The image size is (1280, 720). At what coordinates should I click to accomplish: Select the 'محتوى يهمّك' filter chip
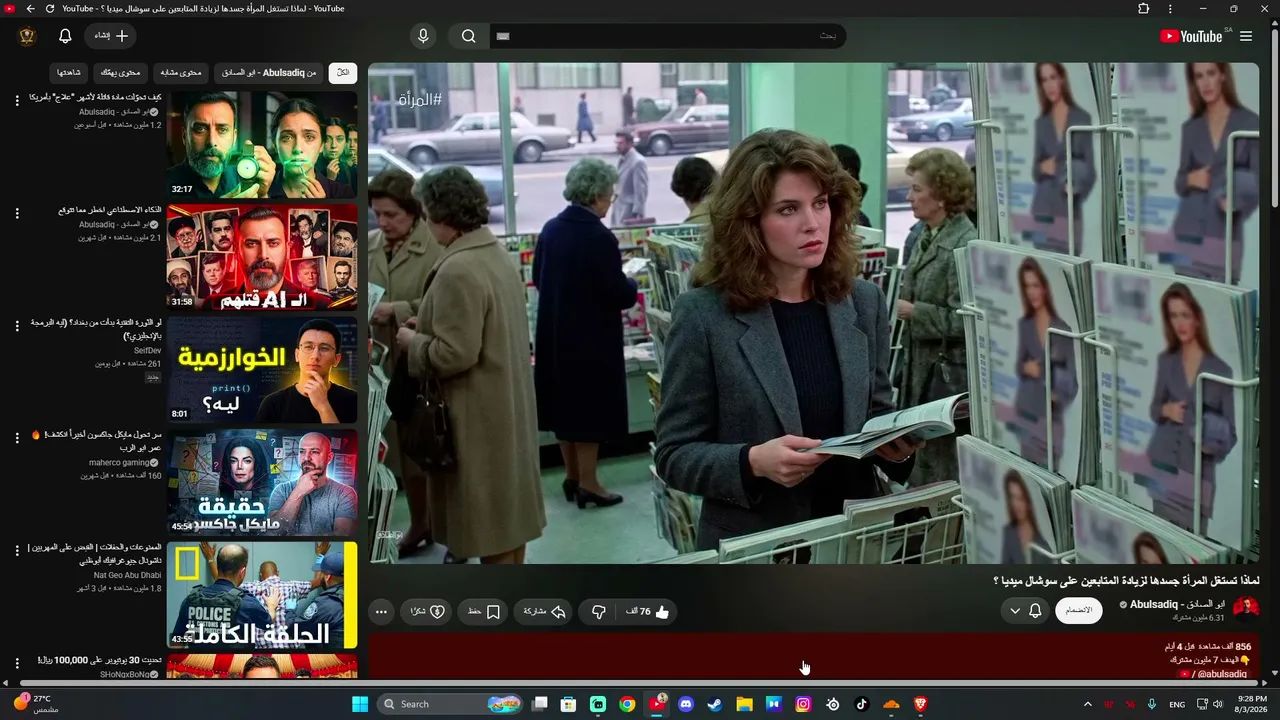(121, 73)
